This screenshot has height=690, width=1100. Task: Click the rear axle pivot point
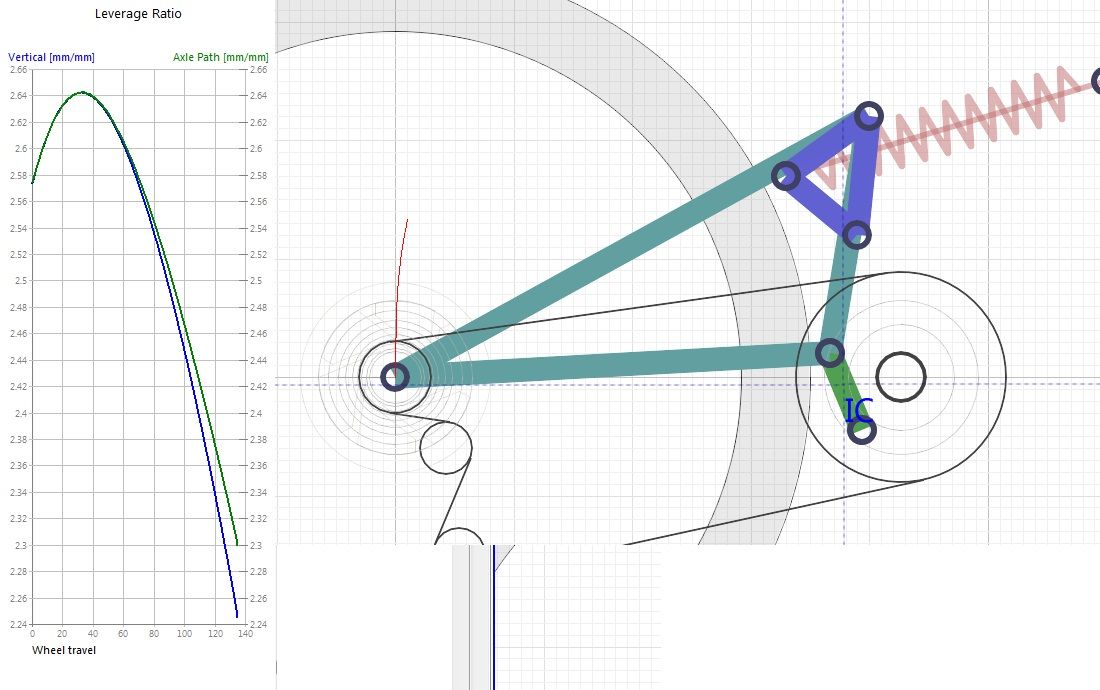pyautogui.click(x=395, y=377)
